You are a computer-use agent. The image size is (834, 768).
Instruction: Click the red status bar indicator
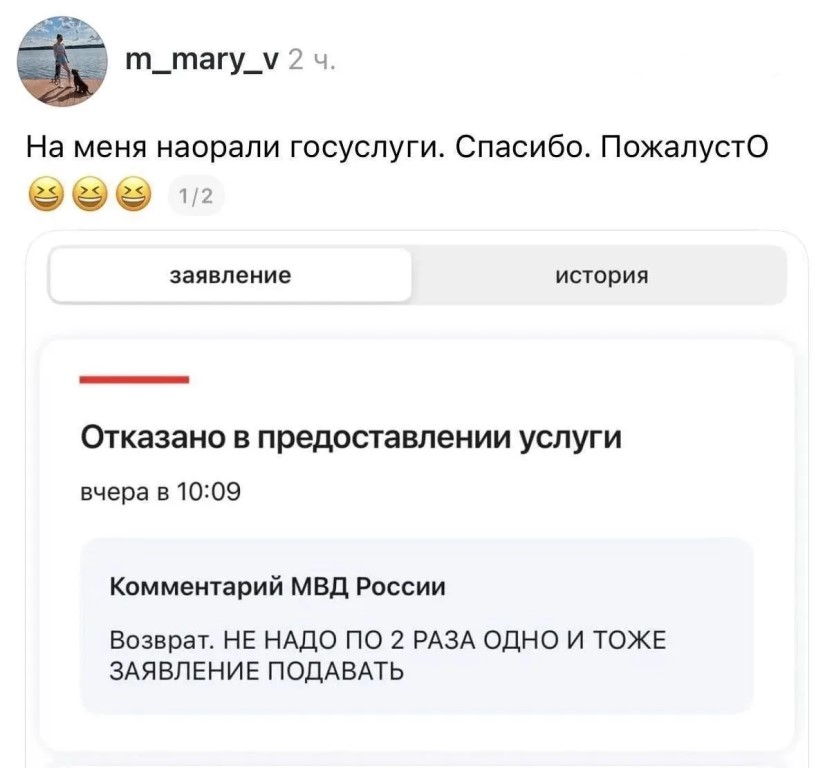(x=134, y=379)
